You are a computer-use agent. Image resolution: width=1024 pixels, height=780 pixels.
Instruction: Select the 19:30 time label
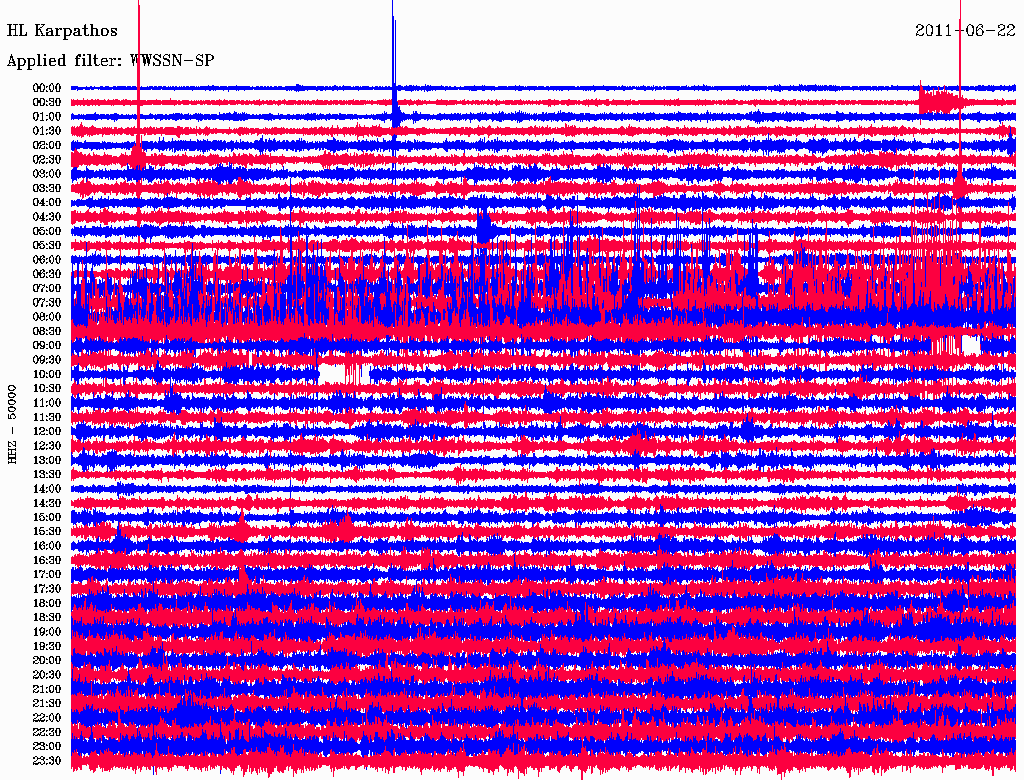pyautogui.click(x=47, y=646)
